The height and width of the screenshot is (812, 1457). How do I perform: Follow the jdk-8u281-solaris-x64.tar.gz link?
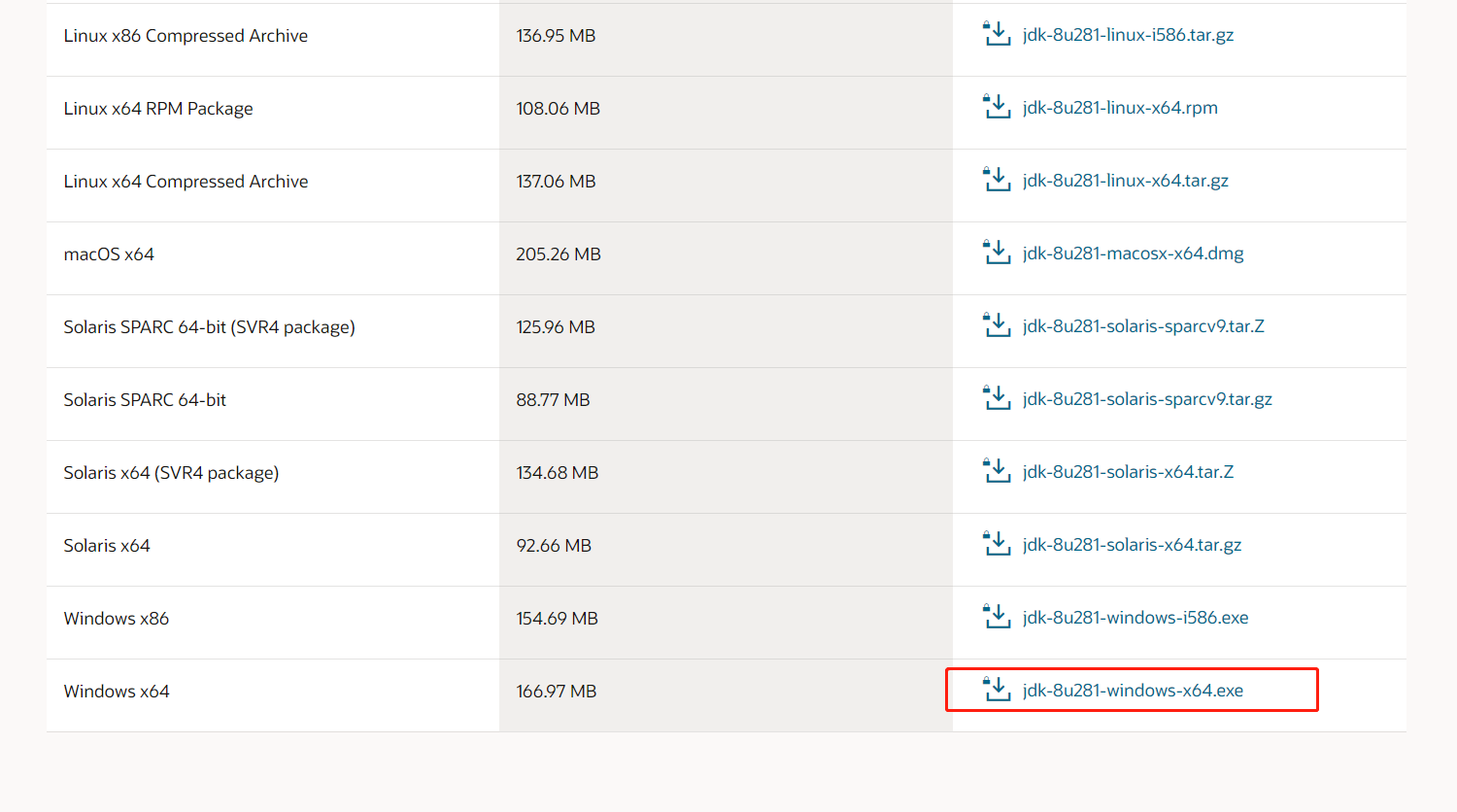tap(1132, 545)
